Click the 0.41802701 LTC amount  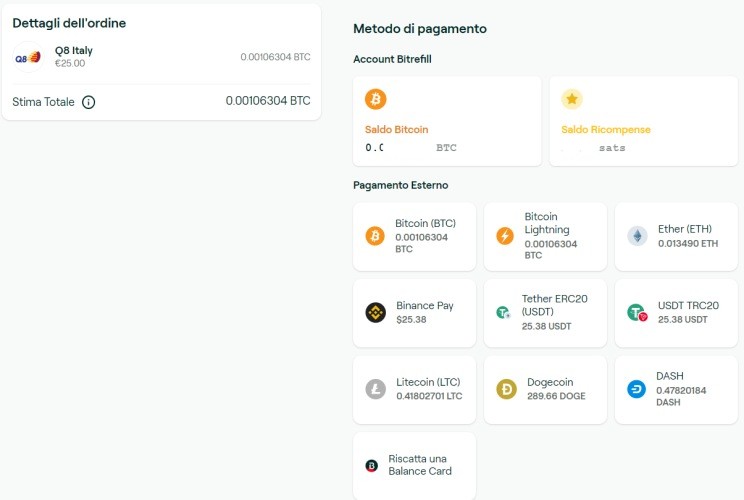(429, 396)
